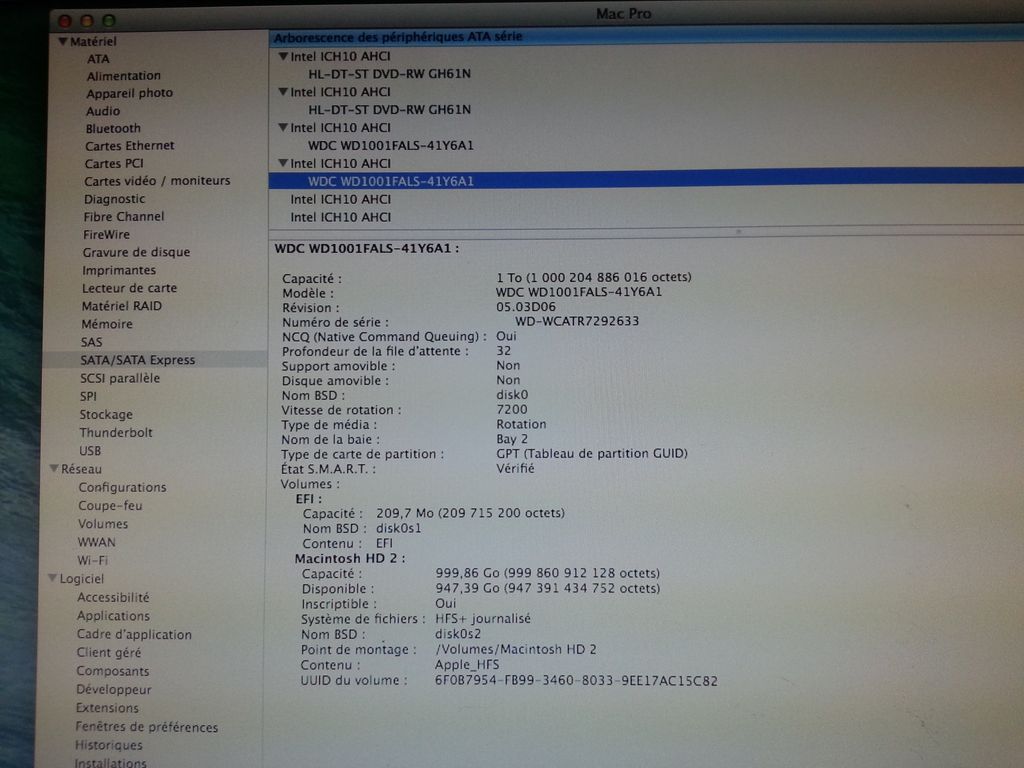This screenshot has width=1024, height=768.
Task: Open the Audio category
Action: pyautogui.click(x=103, y=111)
